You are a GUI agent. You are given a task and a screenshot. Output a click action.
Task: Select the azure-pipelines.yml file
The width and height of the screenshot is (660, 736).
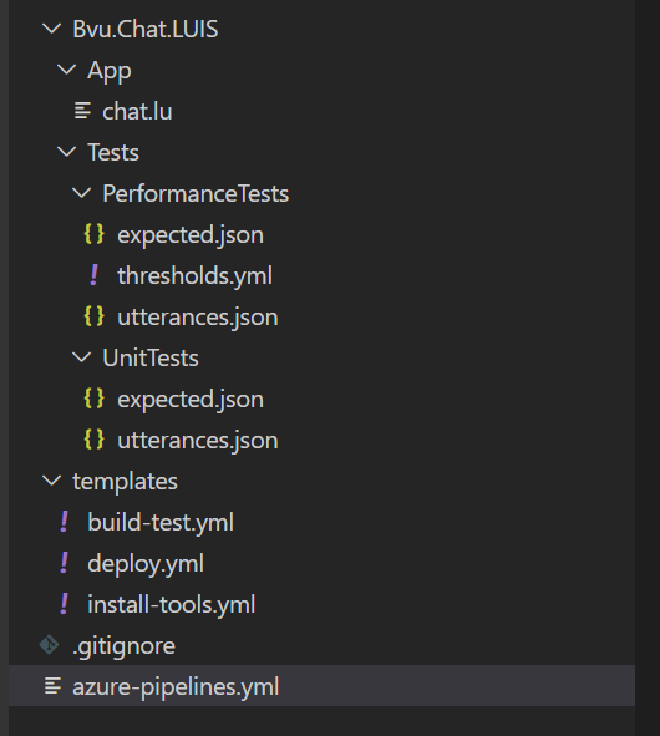point(175,687)
